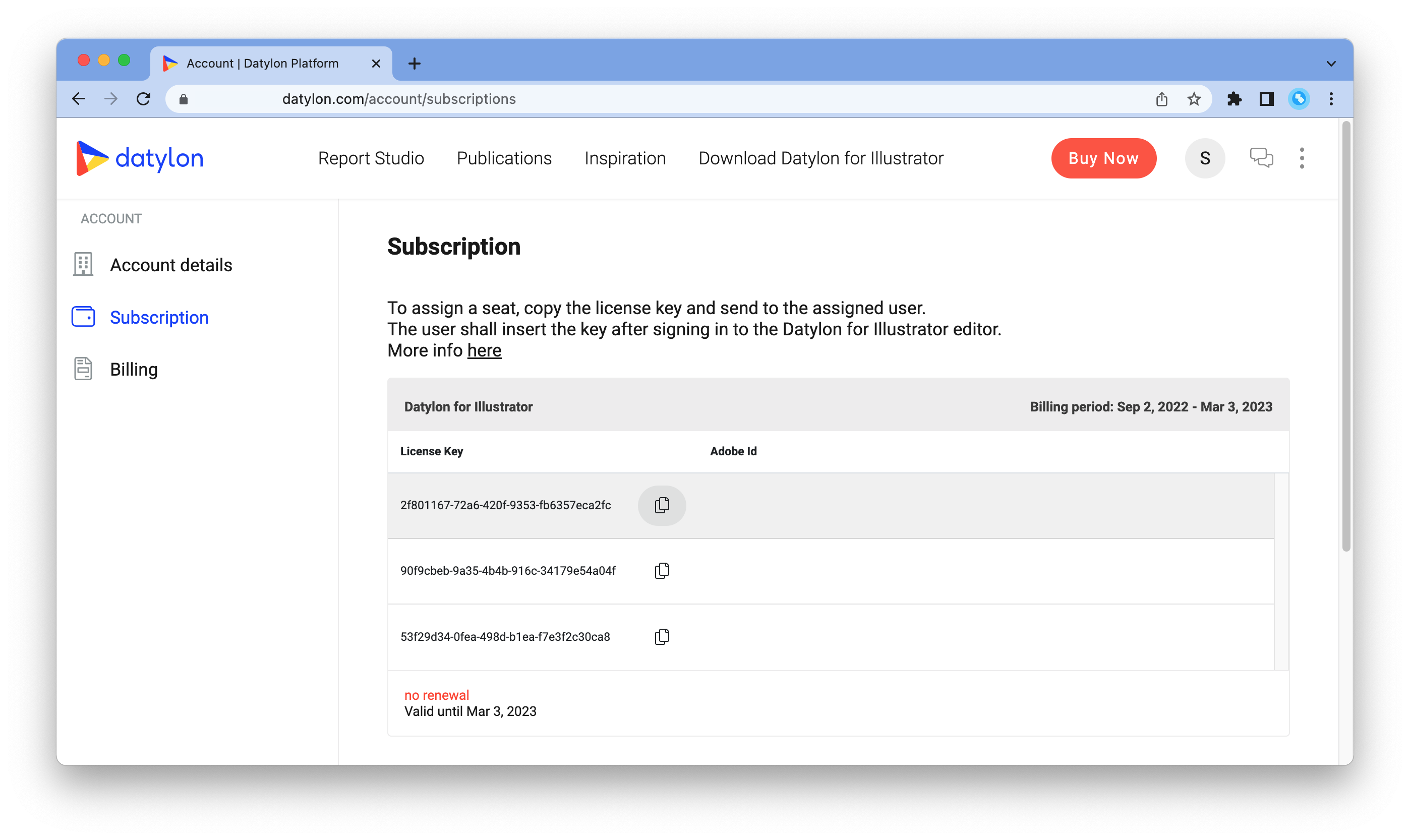The image size is (1410, 840).
Task: Click the page vertical scrollbar
Action: [x=1346, y=336]
